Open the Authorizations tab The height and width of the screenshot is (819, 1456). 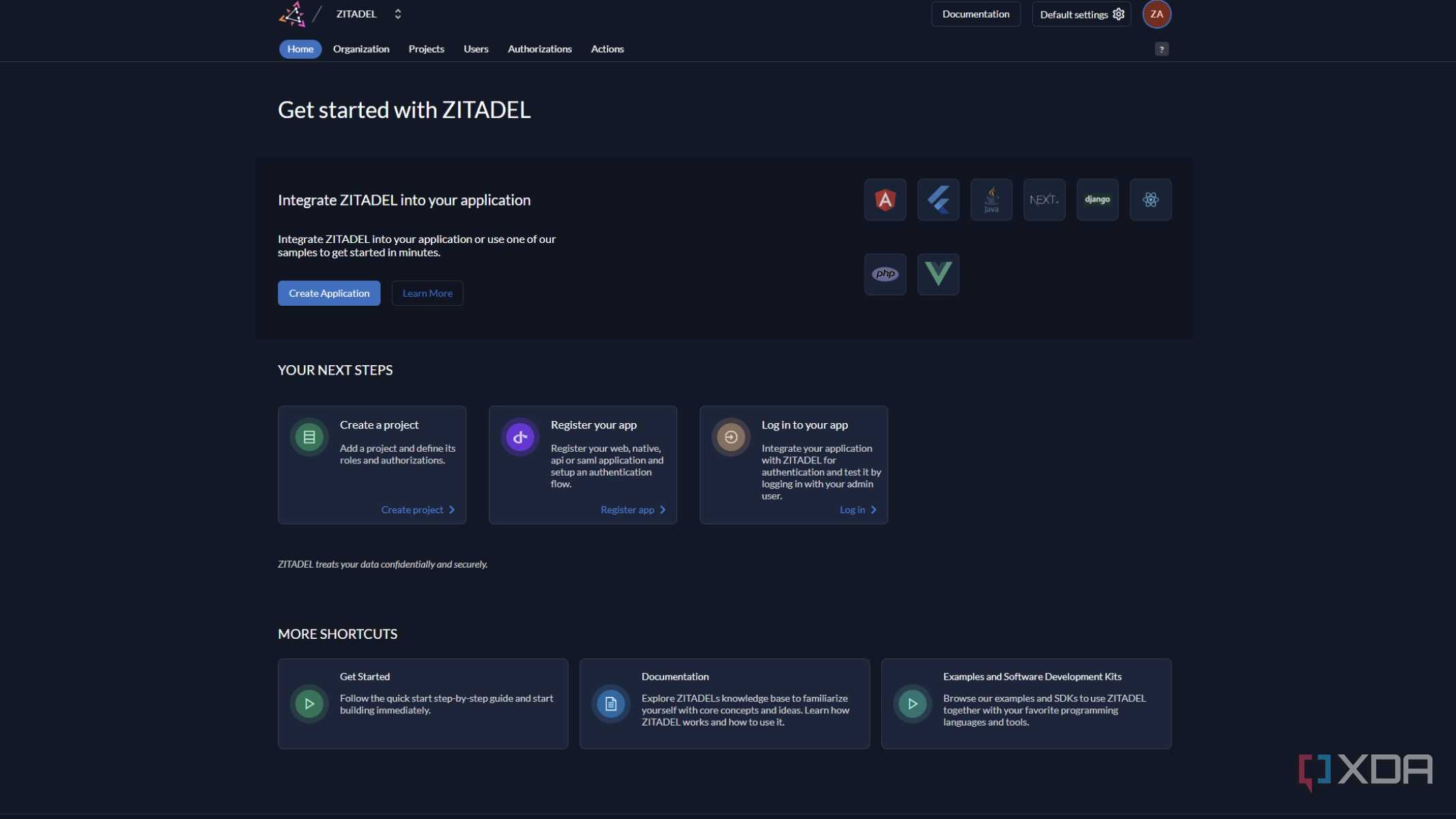point(539,49)
